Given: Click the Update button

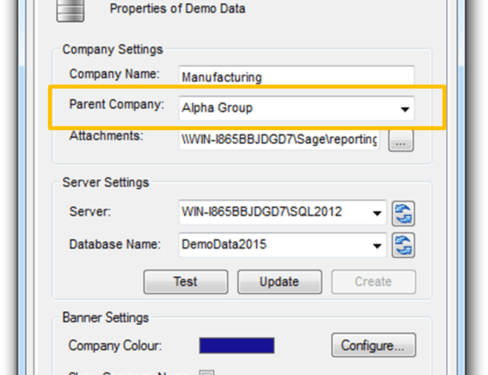Looking at the screenshot, I should click(x=279, y=282).
